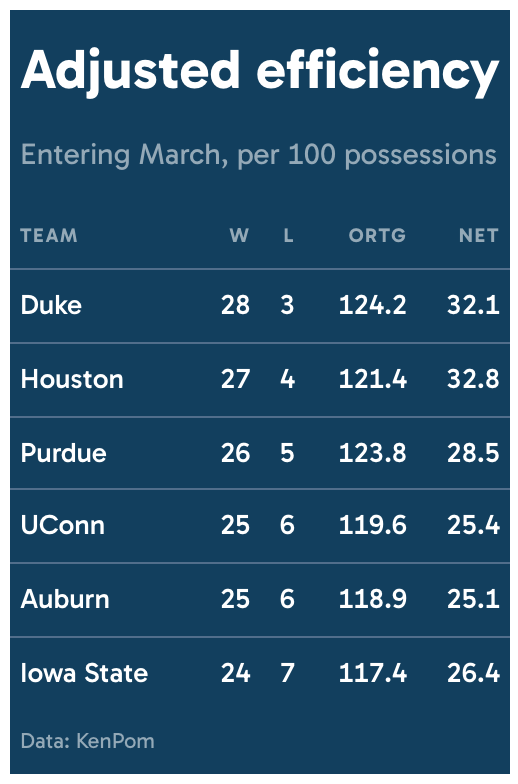518x784 pixels.
Task: Click Auburn's ORTG value 118.9
Action: 373,599
